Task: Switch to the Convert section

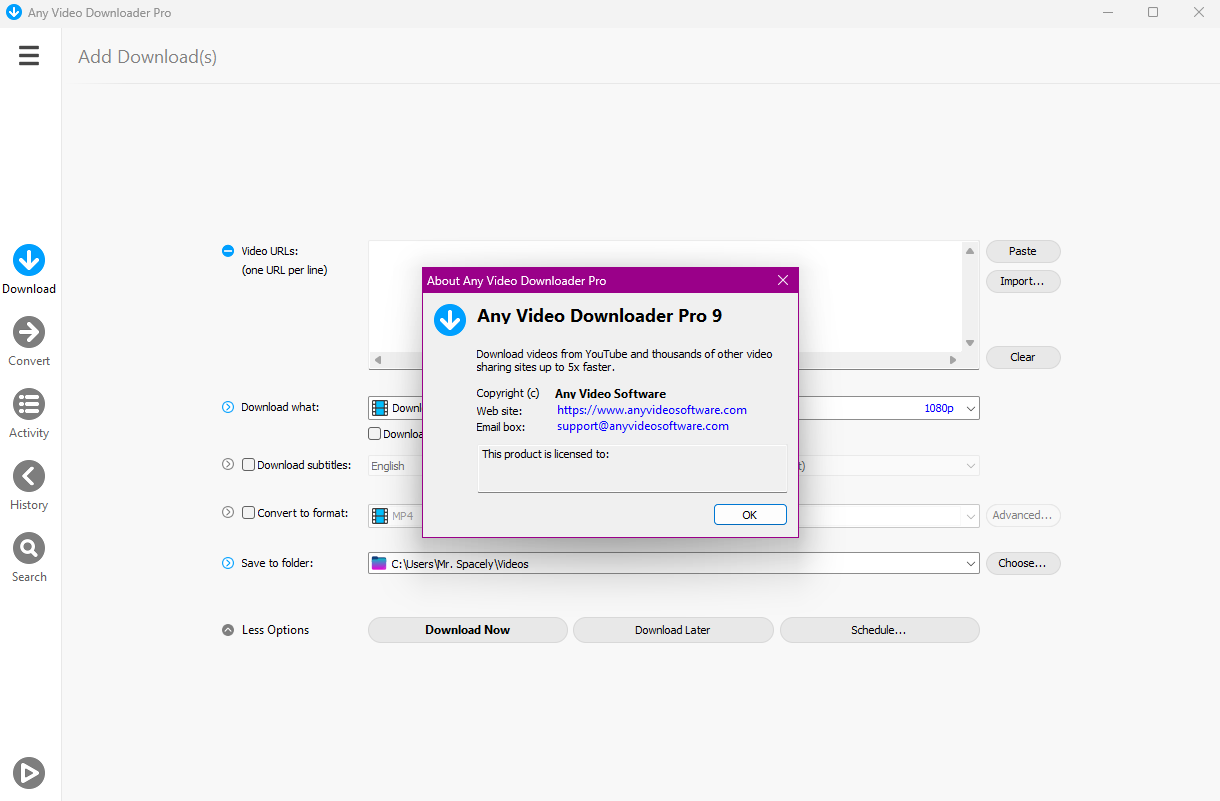Action: pyautogui.click(x=29, y=342)
